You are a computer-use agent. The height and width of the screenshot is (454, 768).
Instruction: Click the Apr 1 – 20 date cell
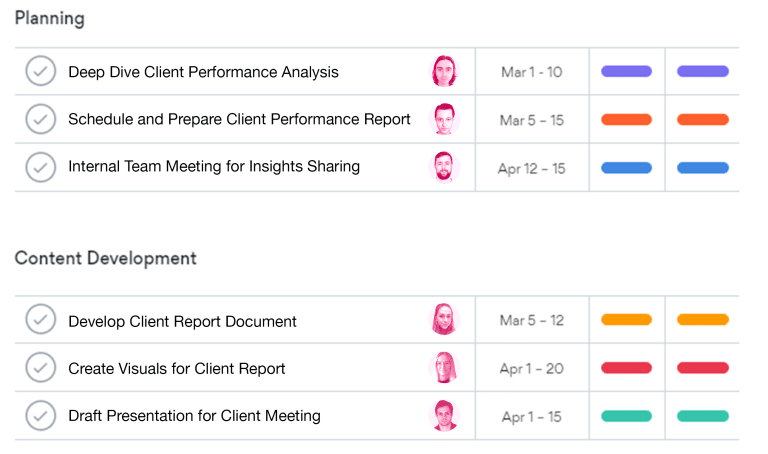(x=531, y=369)
